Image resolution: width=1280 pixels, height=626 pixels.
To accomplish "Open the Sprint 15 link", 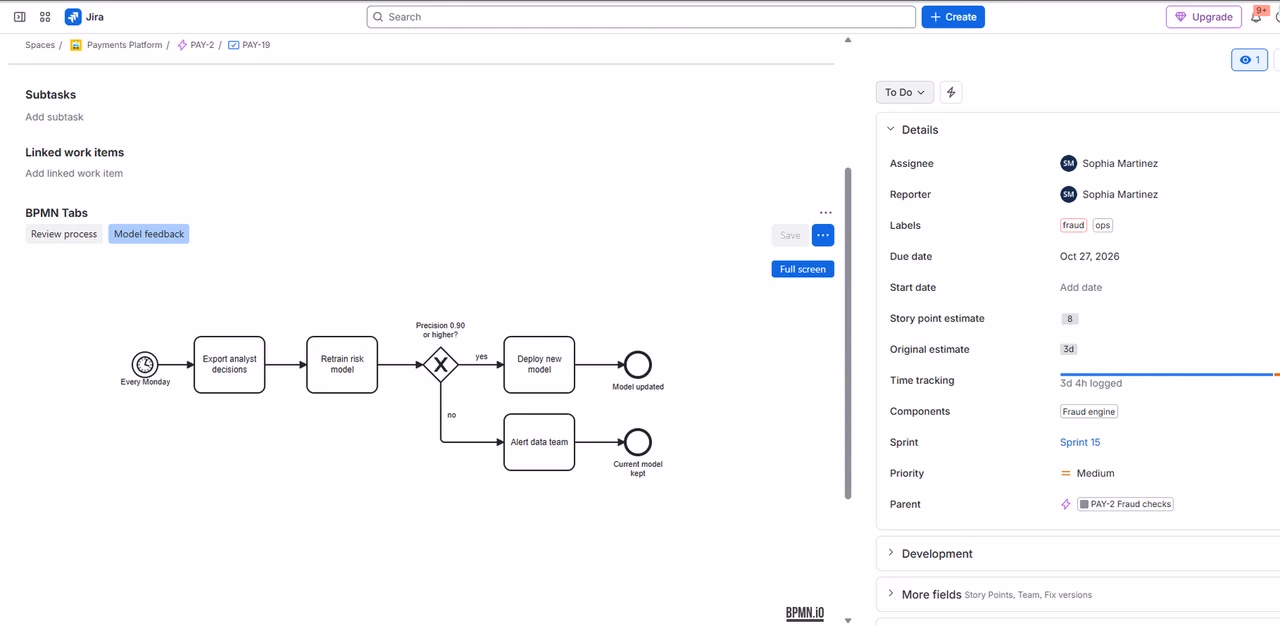I will pos(1080,442).
